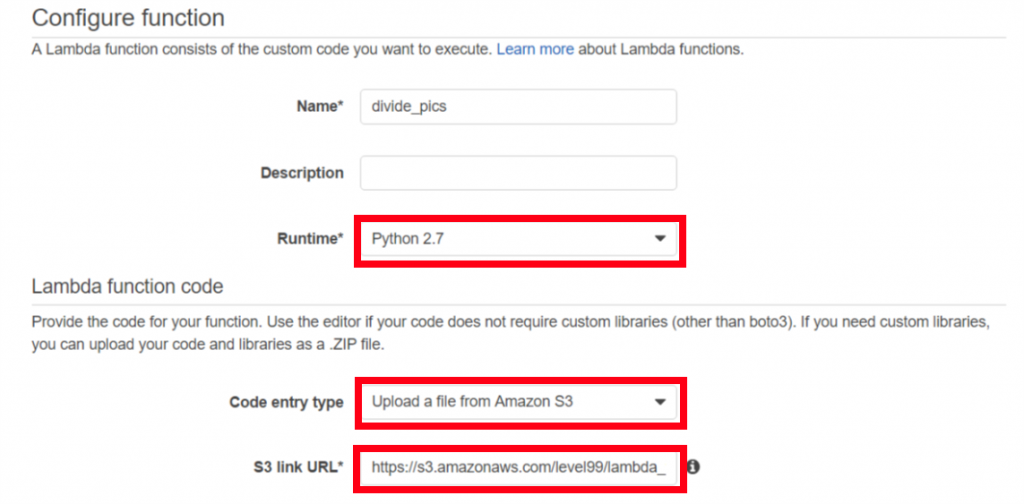Click the Upload a file from Amazon S3 option text
This screenshot has height=504, width=1024.
pos(472,402)
